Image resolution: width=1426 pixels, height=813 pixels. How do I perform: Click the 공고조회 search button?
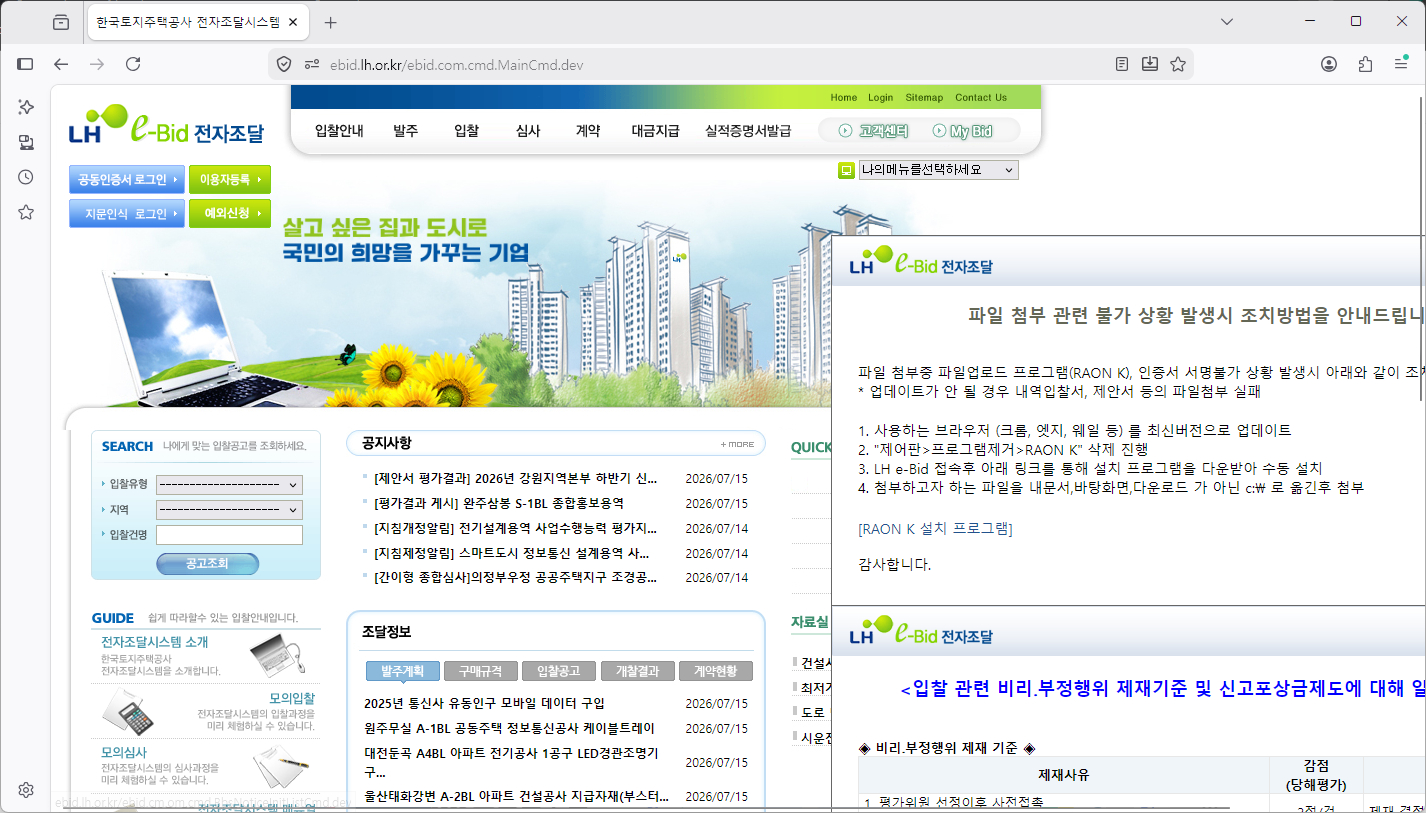point(207,564)
